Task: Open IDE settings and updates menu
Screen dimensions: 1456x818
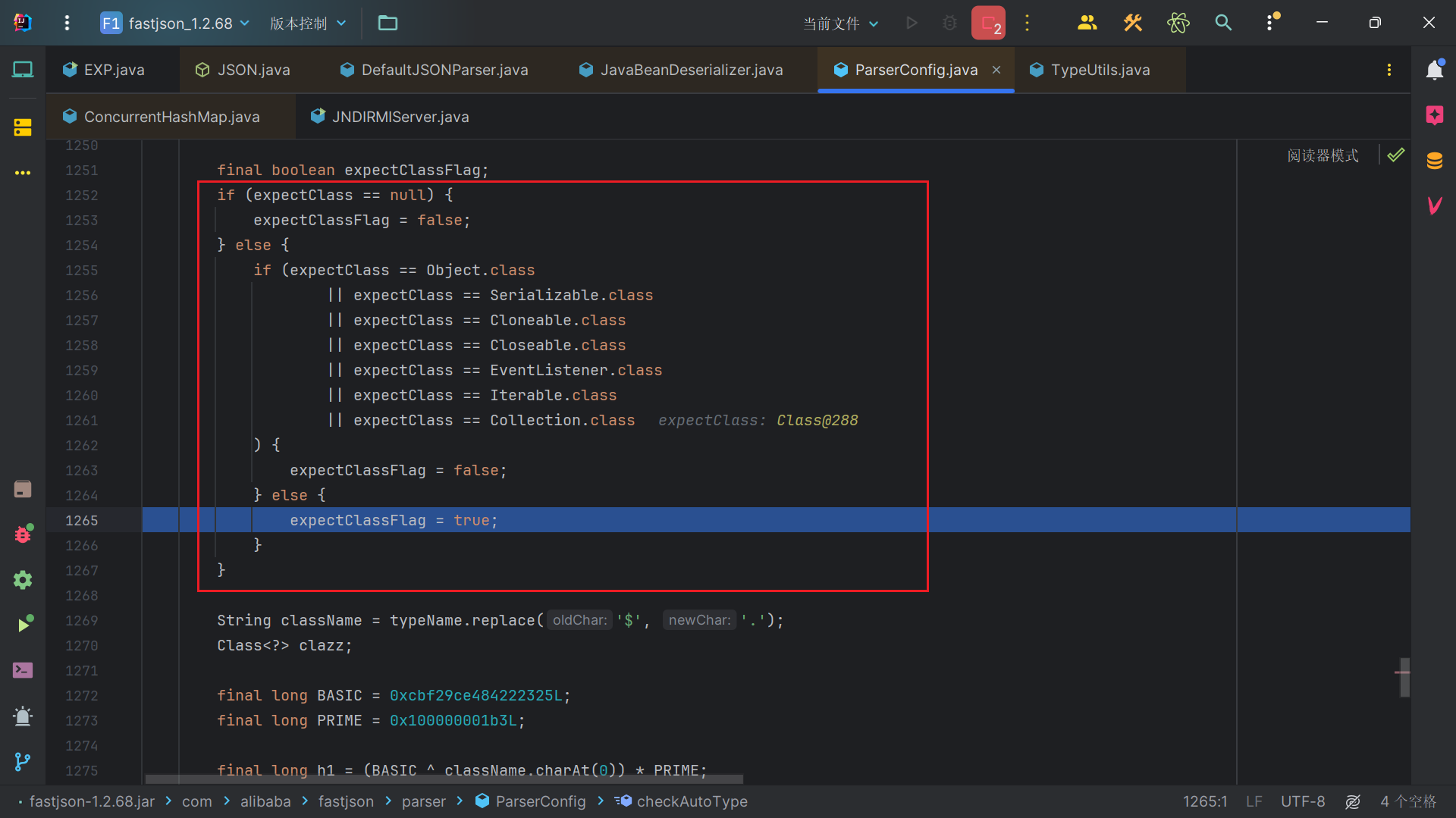Action: pyautogui.click(x=1271, y=23)
